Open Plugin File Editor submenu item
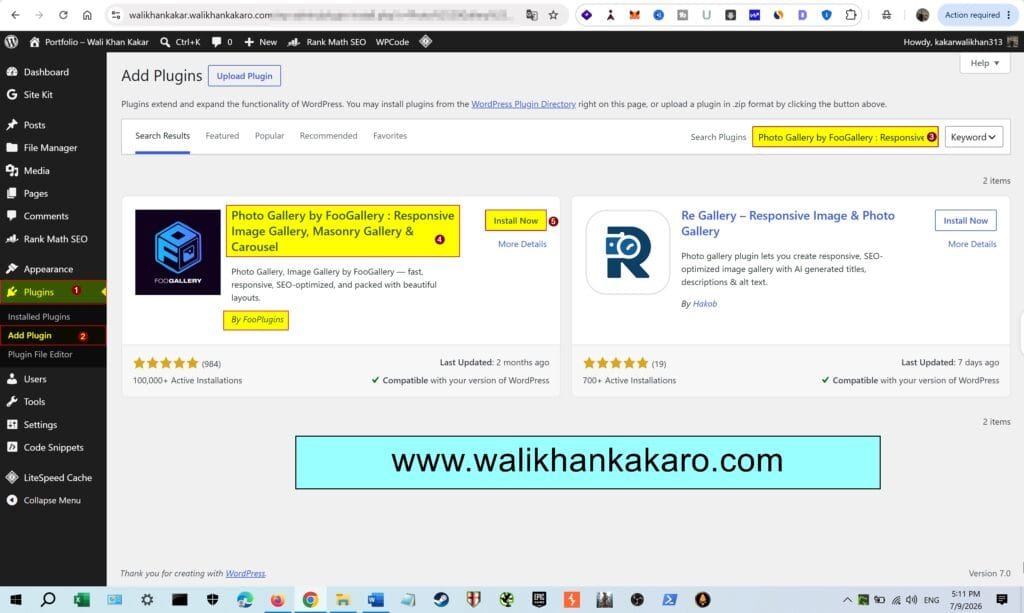Image resolution: width=1024 pixels, height=613 pixels. click(x=40, y=354)
